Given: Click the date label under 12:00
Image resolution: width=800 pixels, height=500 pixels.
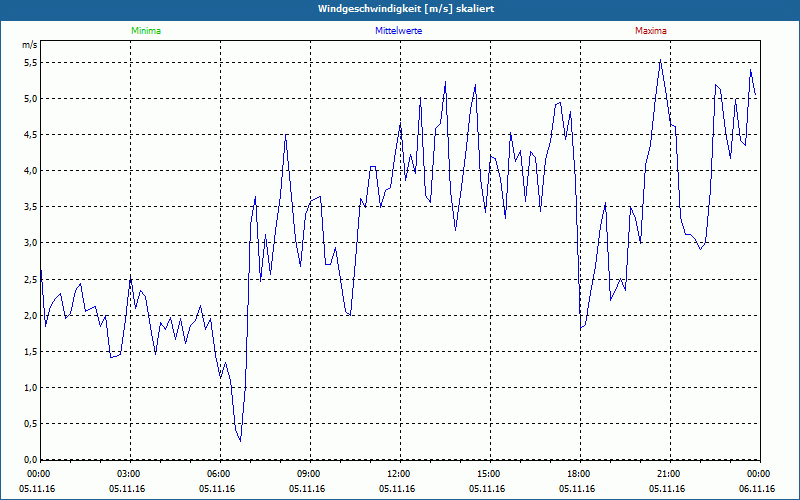Looking at the screenshot, I should (397, 489).
